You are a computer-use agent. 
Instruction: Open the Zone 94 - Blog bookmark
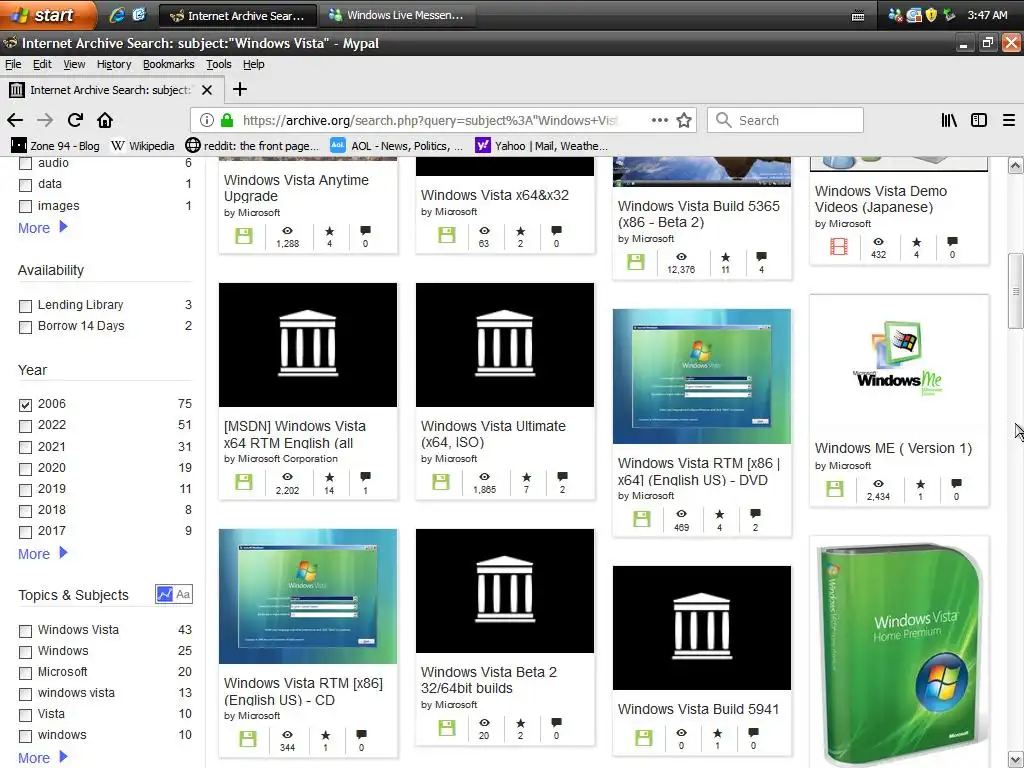[56, 146]
